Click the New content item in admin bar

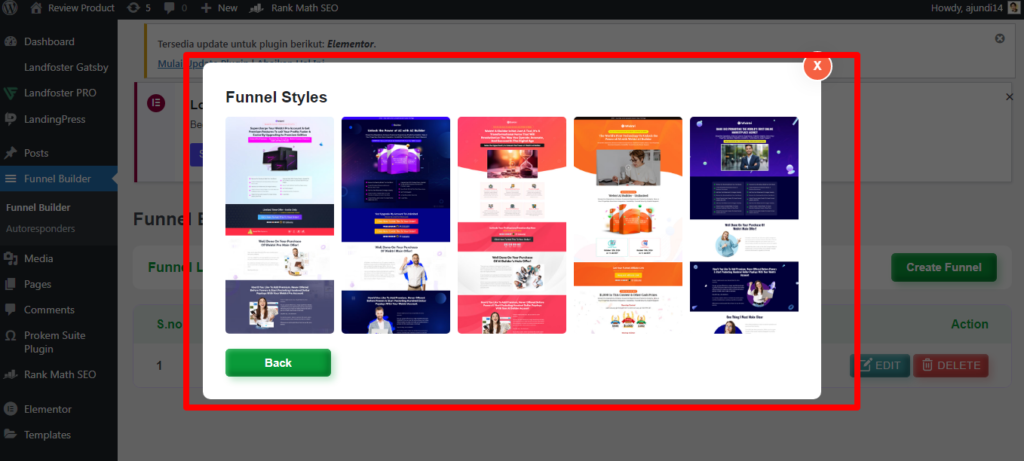(x=219, y=8)
